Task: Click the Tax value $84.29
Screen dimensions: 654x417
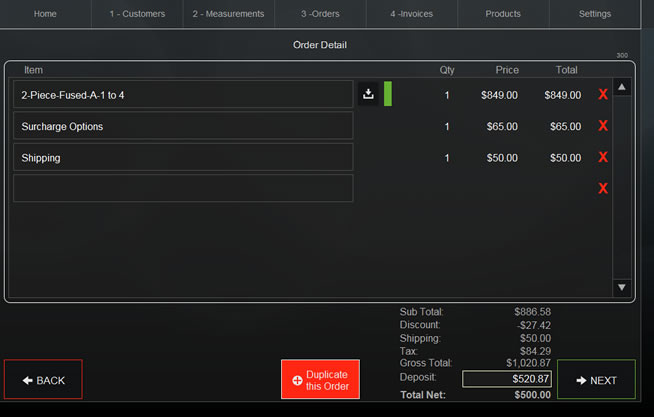Action: [x=535, y=351]
